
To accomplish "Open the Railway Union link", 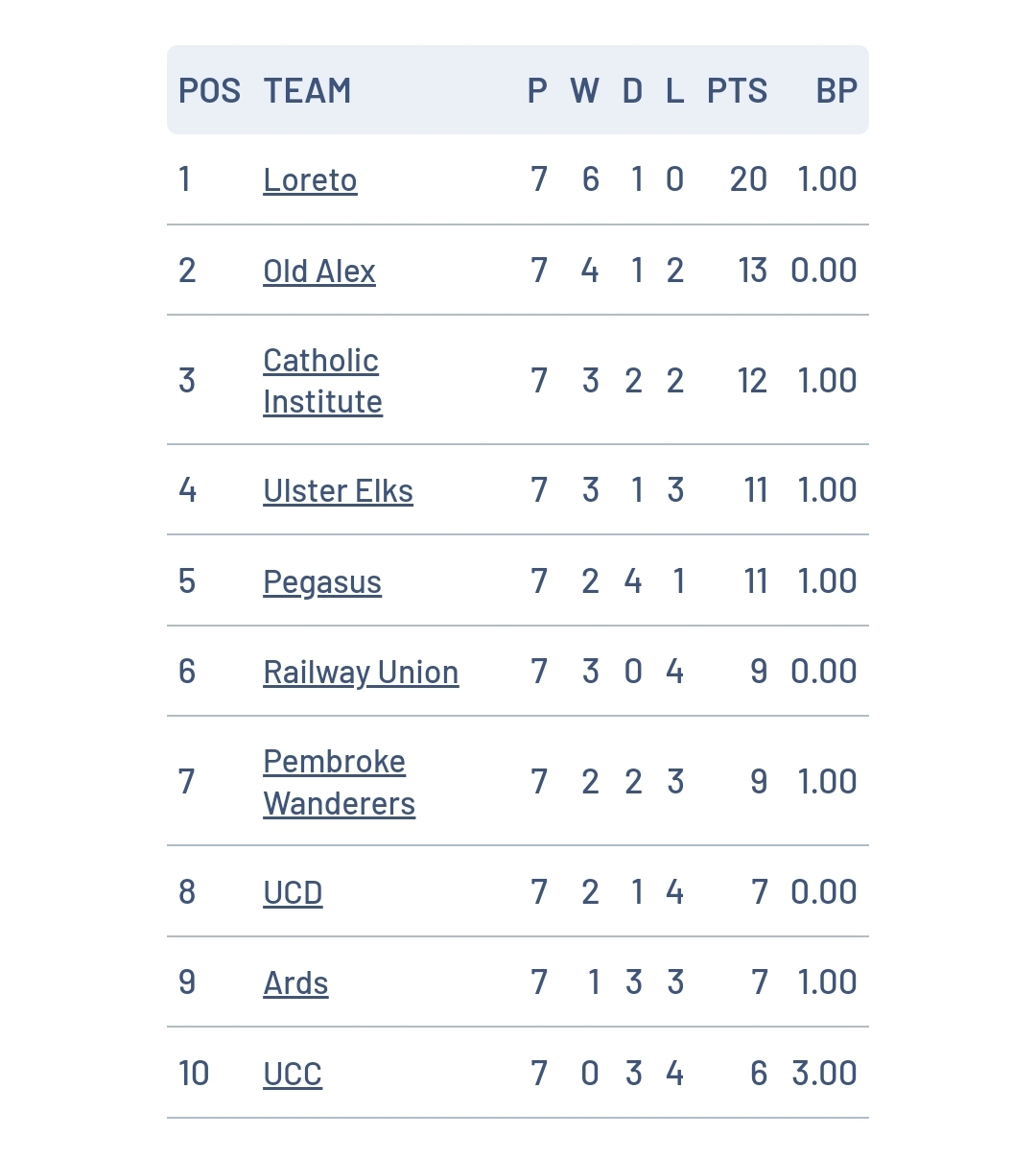I will (361, 673).
